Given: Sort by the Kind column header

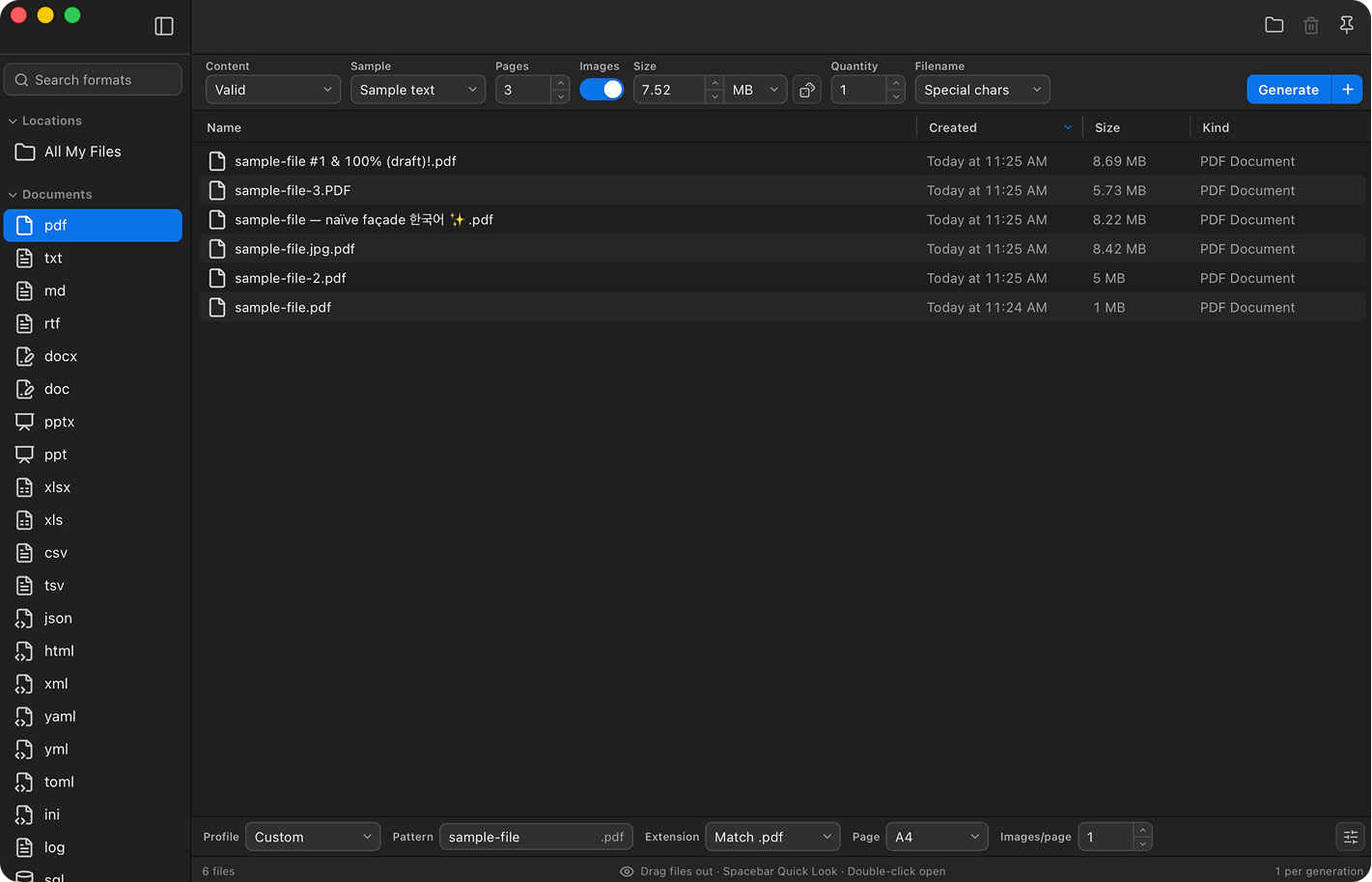Looking at the screenshot, I should point(1278,127).
